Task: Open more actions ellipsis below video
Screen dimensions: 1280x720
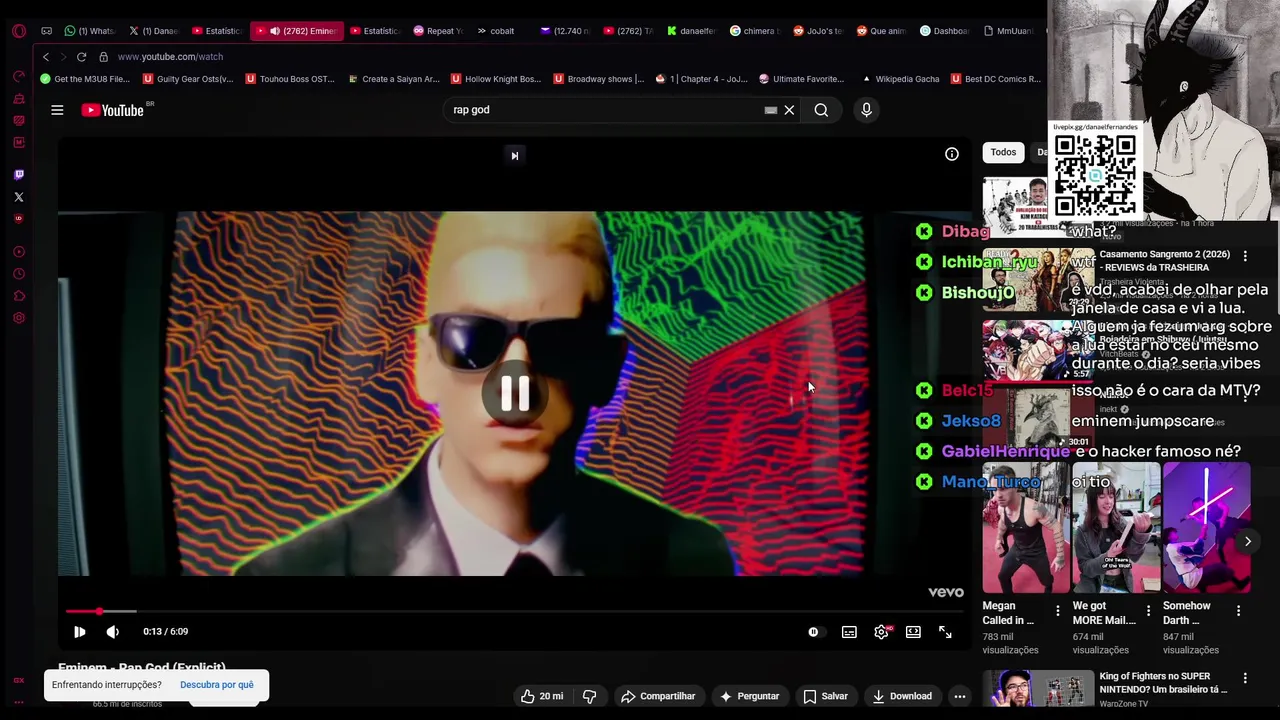Action: point(959,696)
